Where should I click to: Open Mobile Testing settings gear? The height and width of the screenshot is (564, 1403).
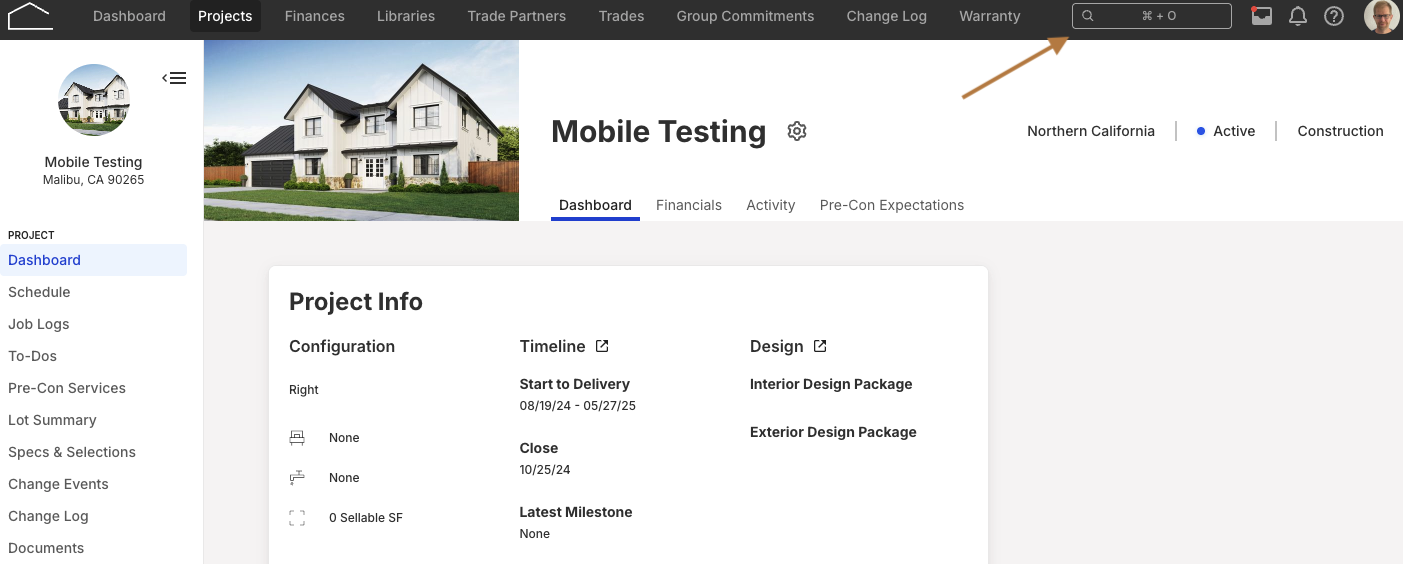pos(797,131)
